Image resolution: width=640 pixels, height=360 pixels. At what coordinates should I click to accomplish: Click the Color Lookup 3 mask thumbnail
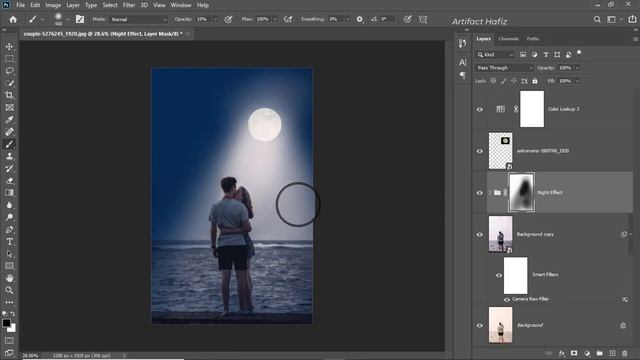(532, 109)
